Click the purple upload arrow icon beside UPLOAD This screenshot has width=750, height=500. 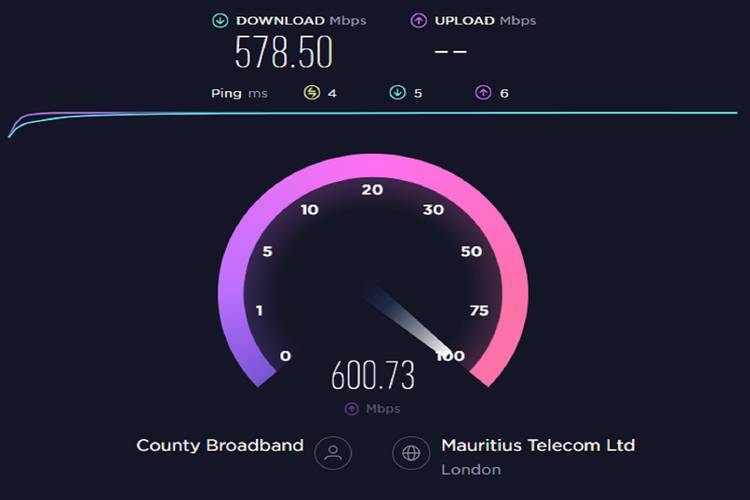(419, 21)
